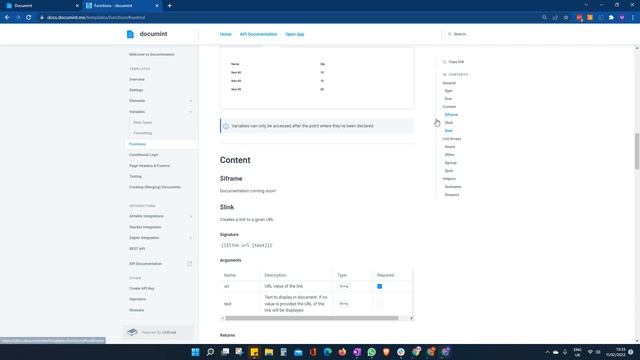Expand the Elements sidebar section
Viewport: 640px width, 360px height.
(x=191, y=101)
